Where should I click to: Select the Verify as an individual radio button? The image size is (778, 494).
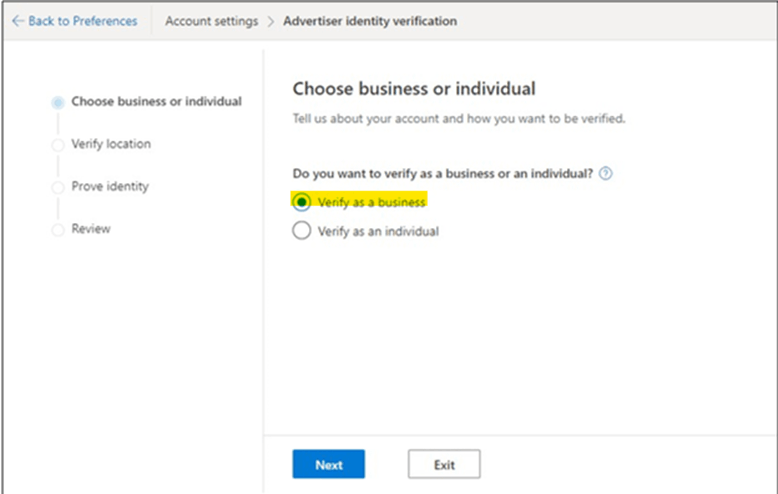[302, 231]
